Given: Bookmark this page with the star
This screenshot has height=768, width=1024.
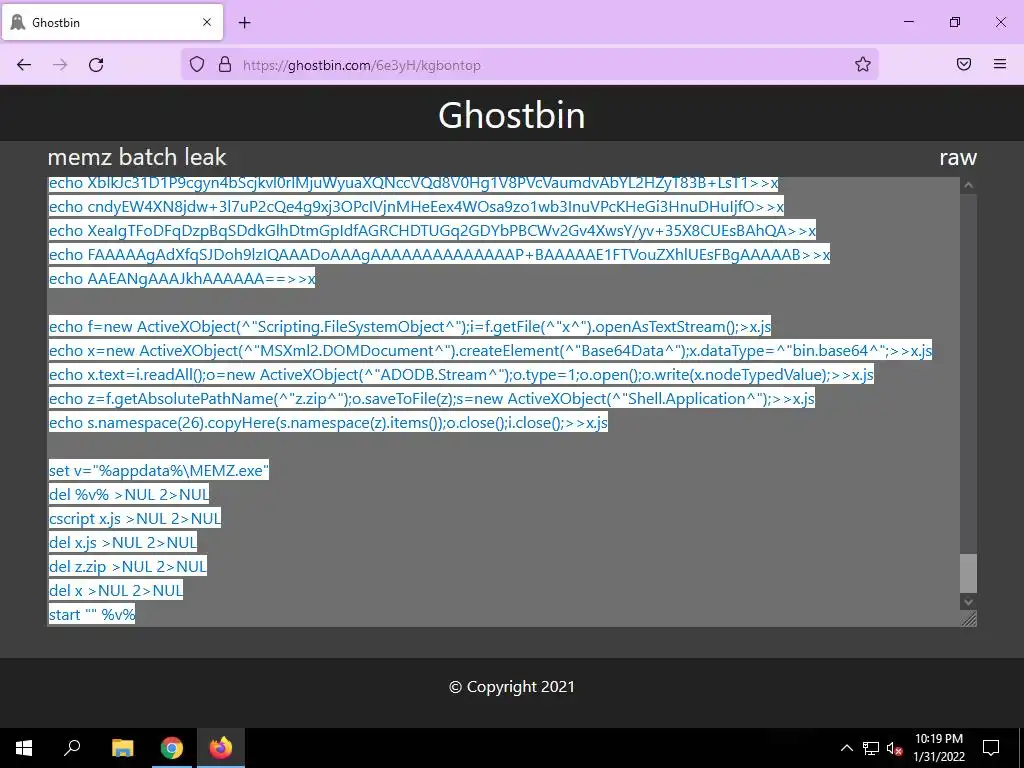Looking at the screenshot, I should [863, 64].
